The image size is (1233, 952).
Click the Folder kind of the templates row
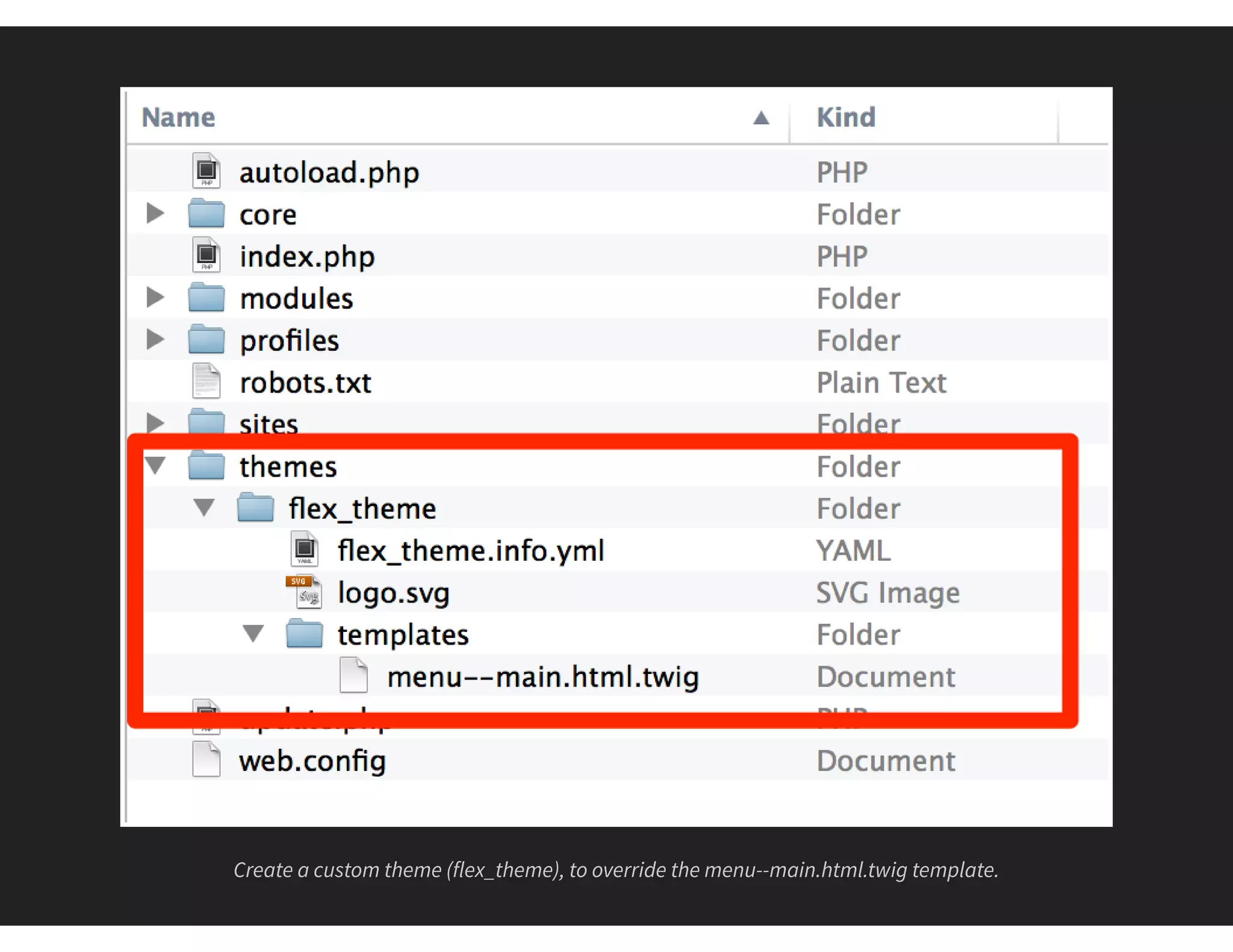(x=858, y=635)
